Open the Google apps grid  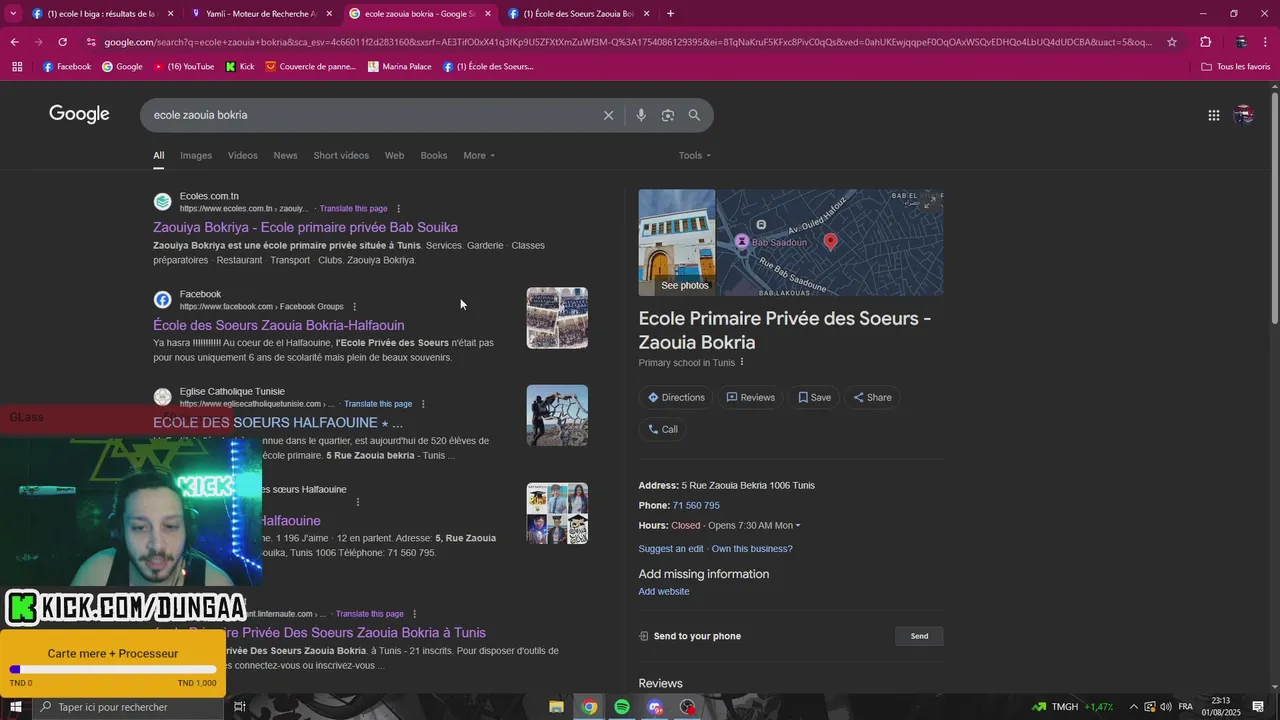coord(1213,115)
